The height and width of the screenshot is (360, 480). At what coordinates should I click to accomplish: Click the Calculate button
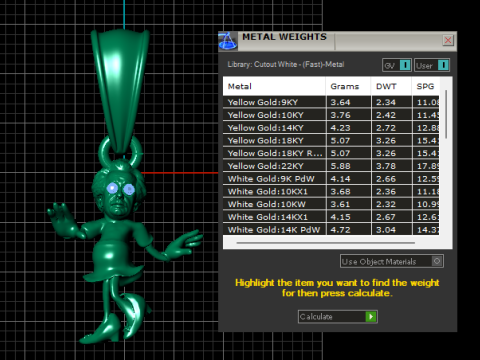337,317
